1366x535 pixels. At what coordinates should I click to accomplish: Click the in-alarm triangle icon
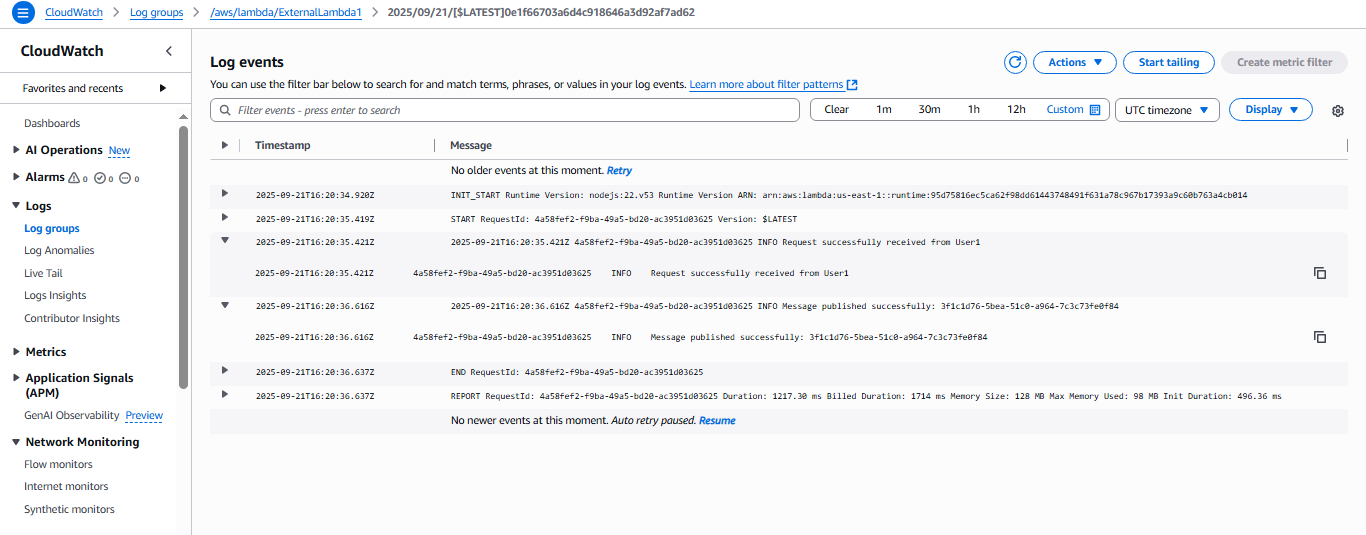coord(73,177)
